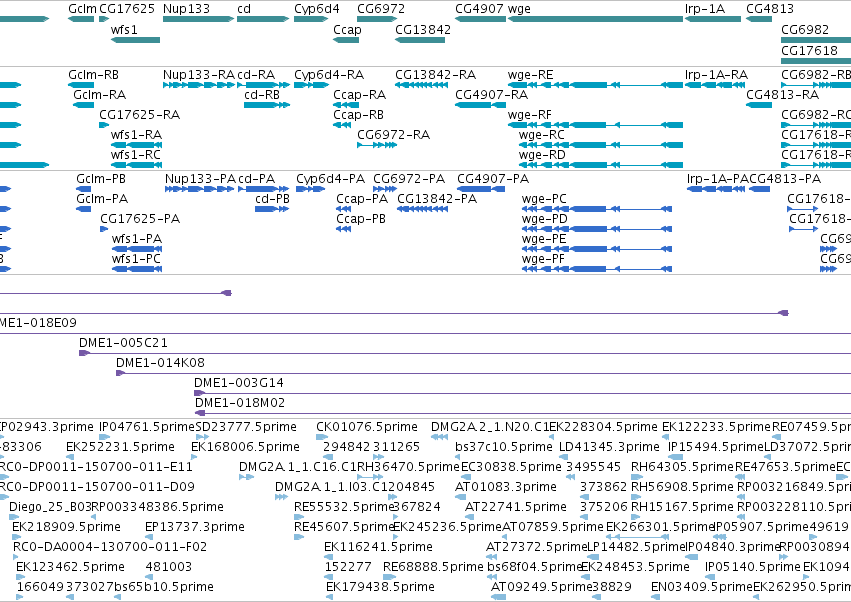The image size is (851, 602).
Task: Open the wfs1-RC transcript label
Action: click(136, 155)
